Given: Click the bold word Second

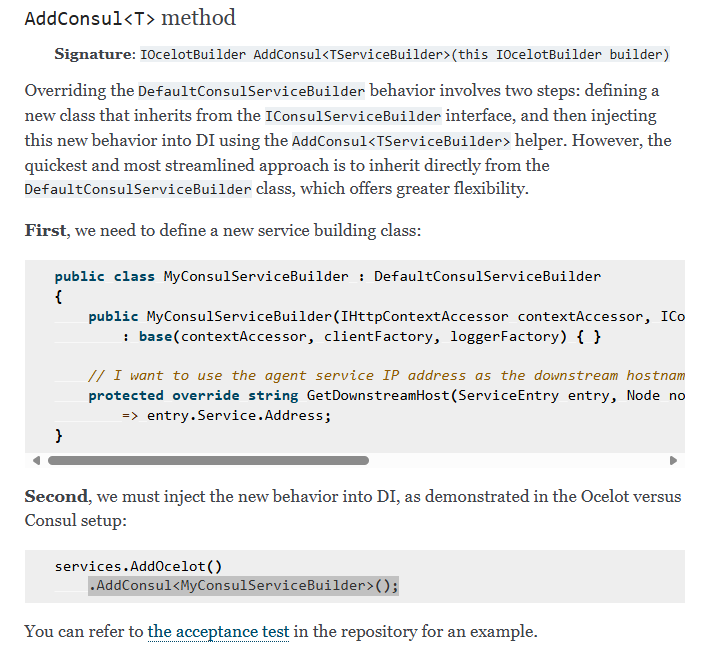Looking at the screenshot, I should tap(56, 497).
